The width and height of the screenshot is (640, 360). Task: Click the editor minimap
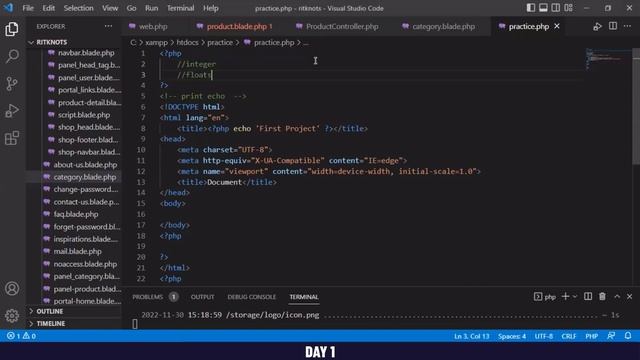[608, 60]
